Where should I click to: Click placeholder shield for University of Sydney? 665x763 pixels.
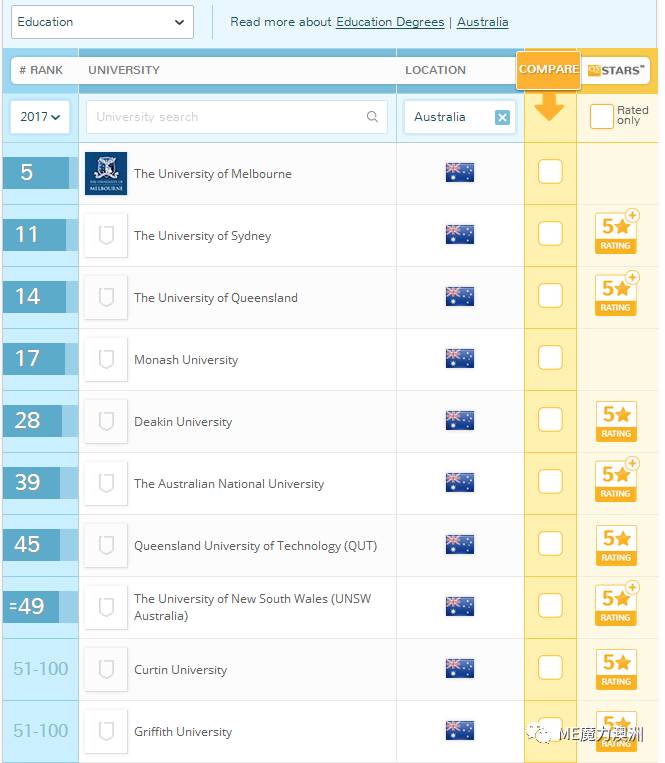pos(106,235)
